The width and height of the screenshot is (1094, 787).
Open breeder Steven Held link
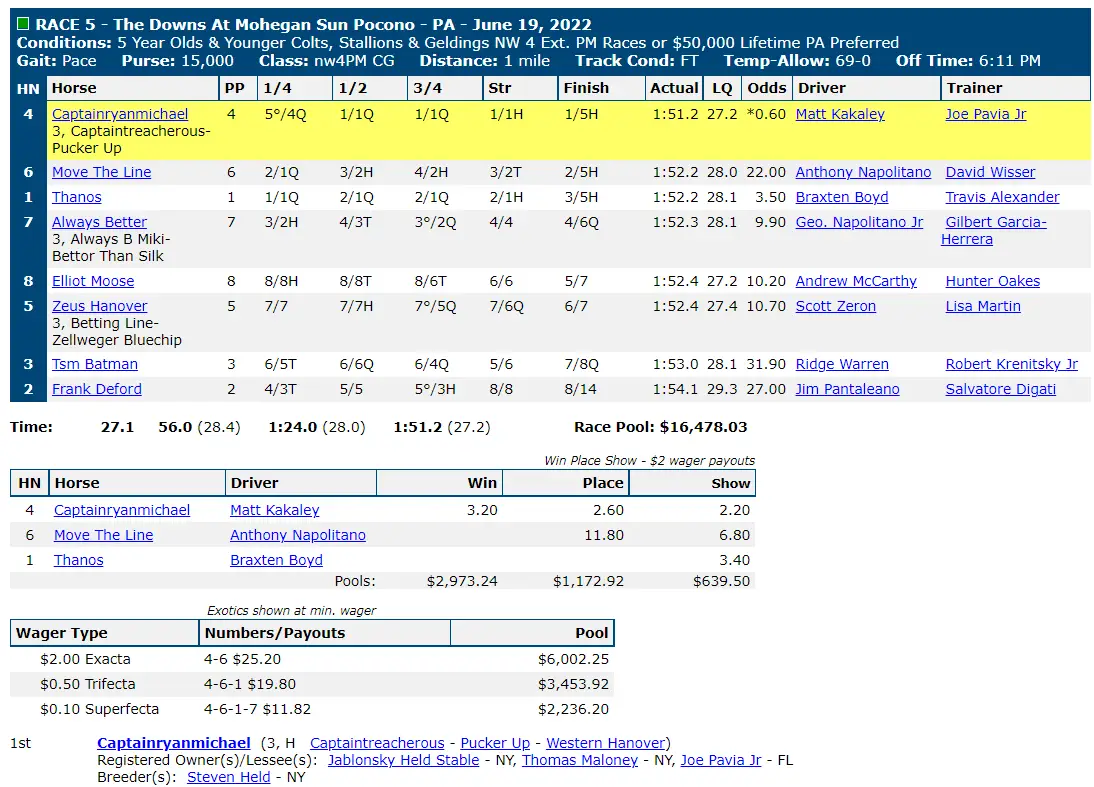pos(228,777)
